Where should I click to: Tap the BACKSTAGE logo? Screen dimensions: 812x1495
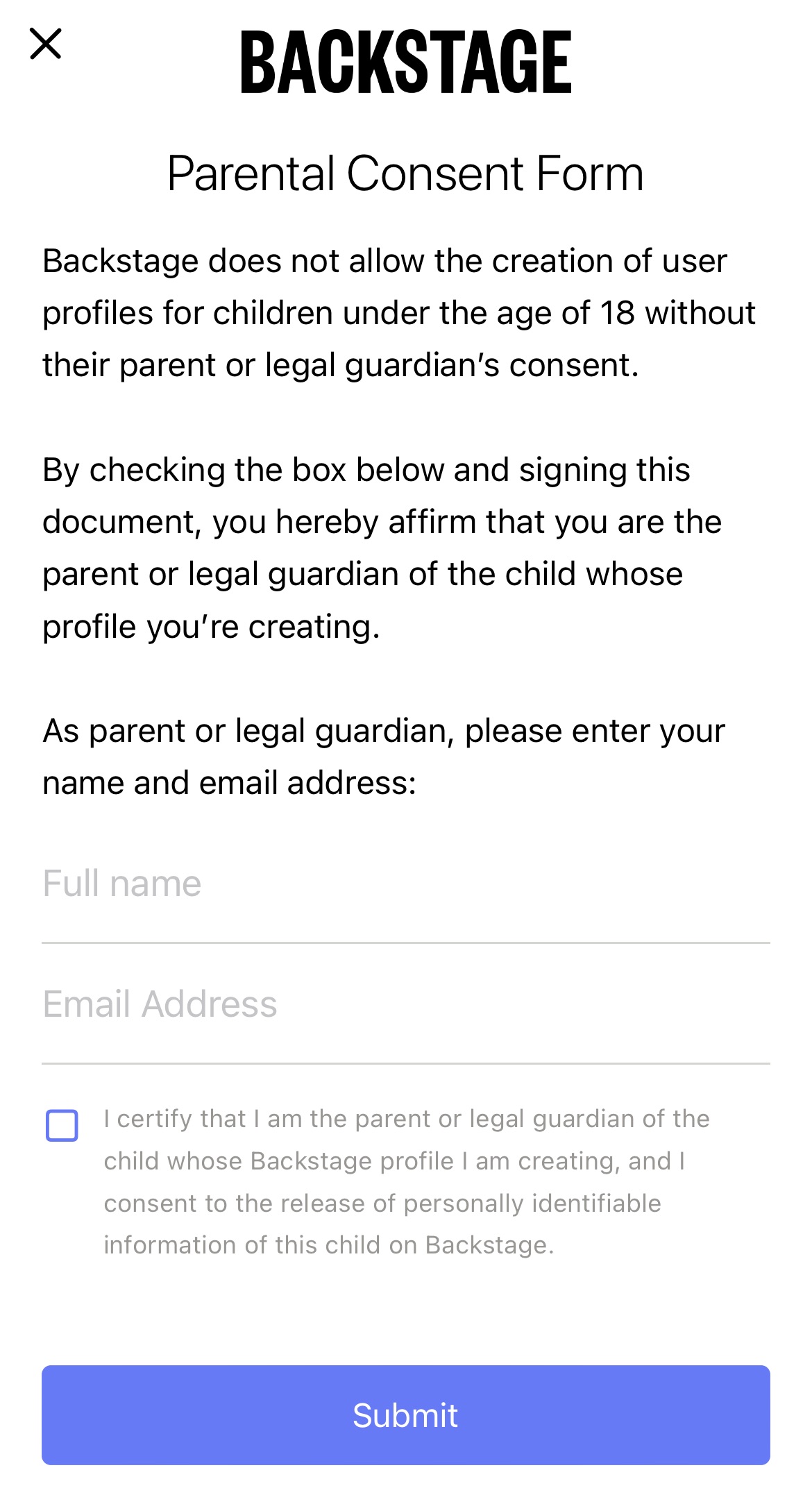pyautogui.click(x=406, y=62)
